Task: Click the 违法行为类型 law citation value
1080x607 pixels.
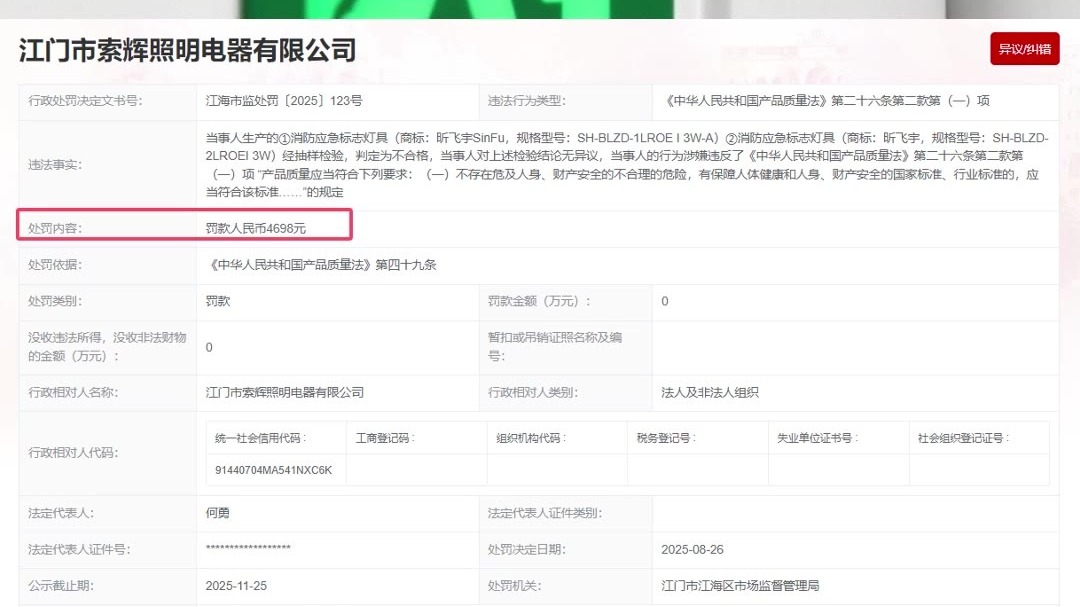Action: coord(826,101)
